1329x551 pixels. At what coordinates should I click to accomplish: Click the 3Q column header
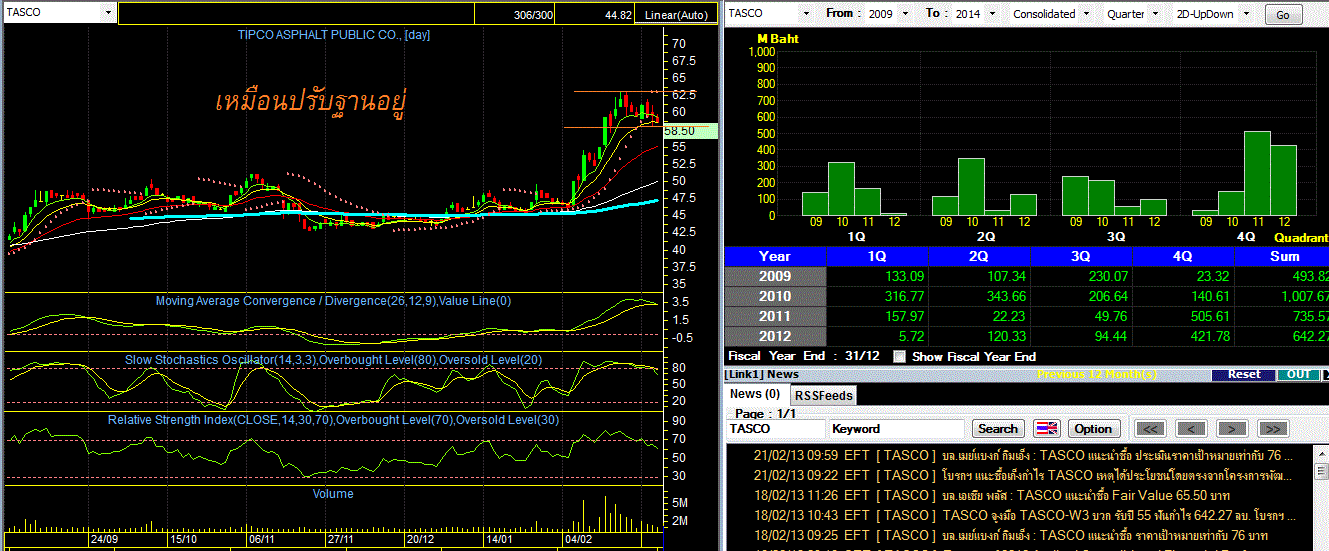point(1081,256)
